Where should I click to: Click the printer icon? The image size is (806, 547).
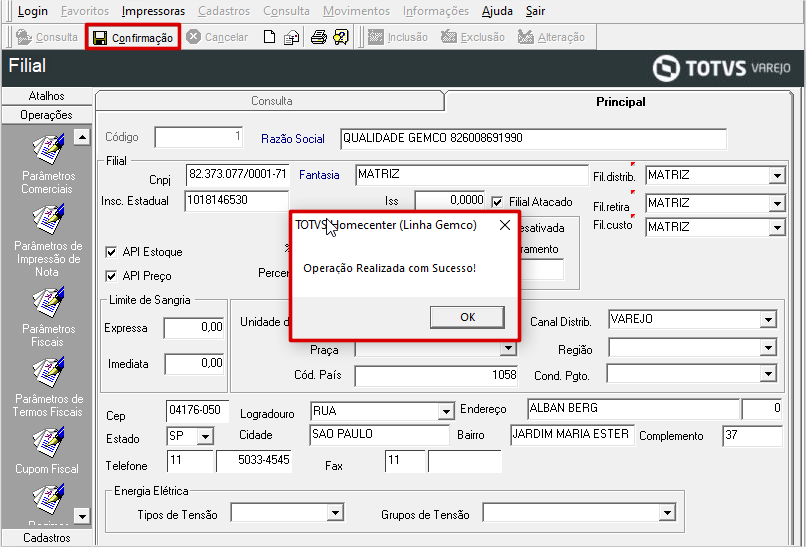pos(319,37)
